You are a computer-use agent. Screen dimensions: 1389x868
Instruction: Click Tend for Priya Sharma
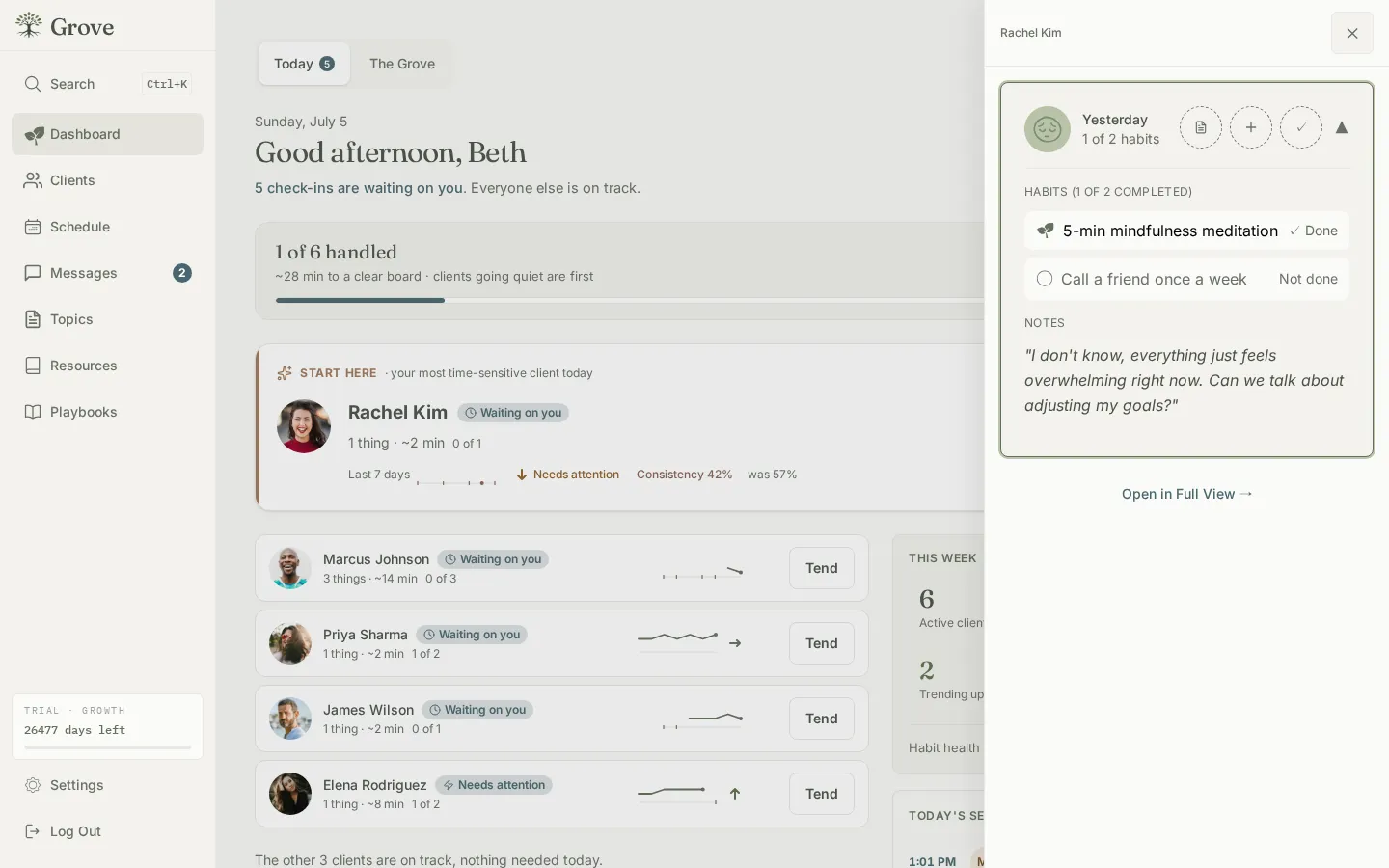(822, 643)
